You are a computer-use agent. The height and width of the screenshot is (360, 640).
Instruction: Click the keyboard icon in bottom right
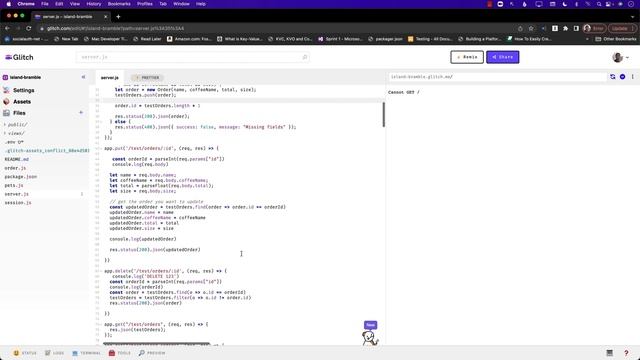[x=609, y=353]
